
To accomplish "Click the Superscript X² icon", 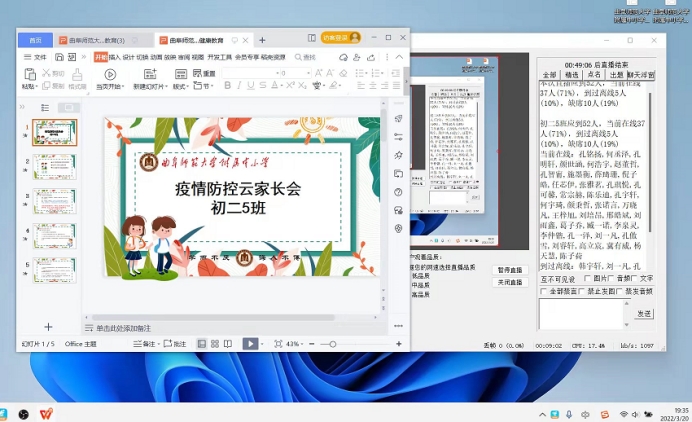I will [290, 85].
